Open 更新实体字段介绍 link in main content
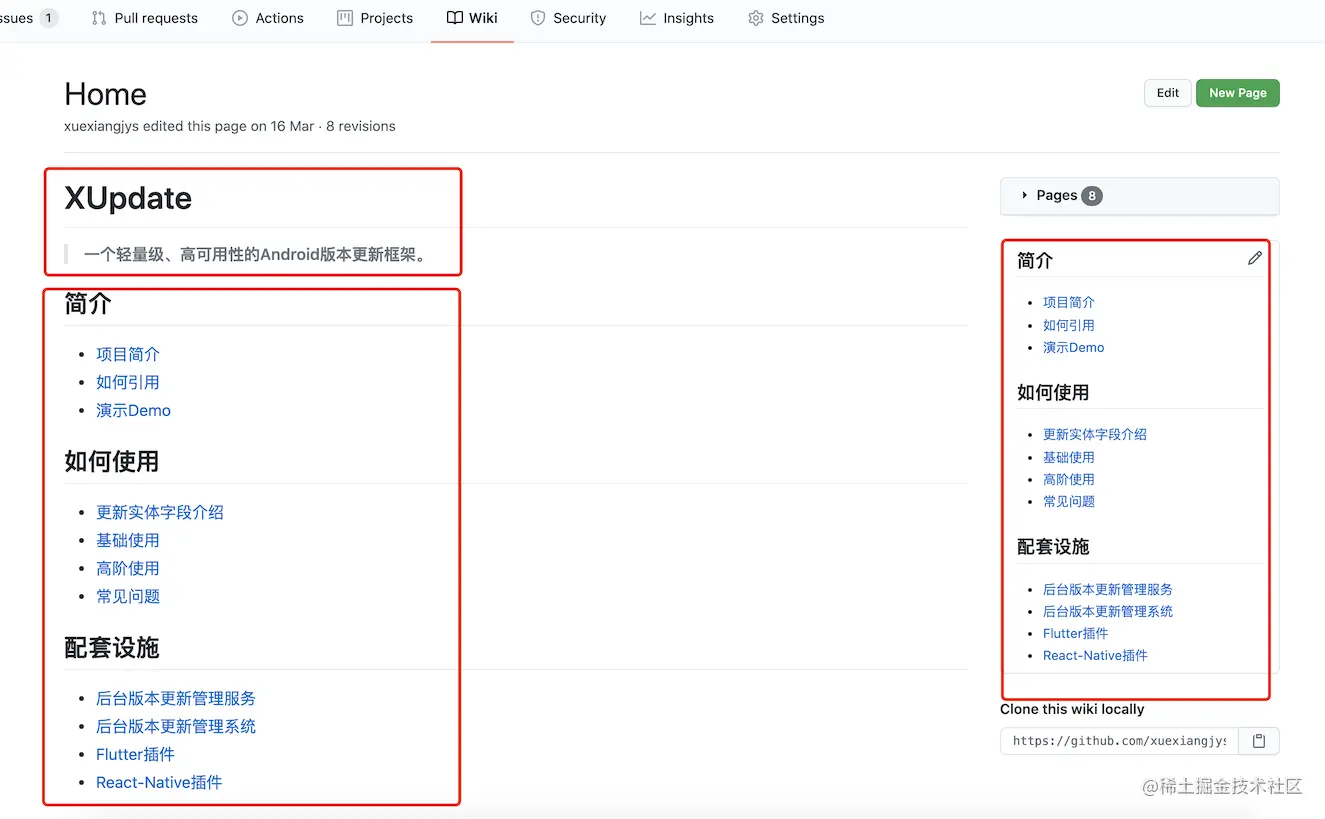The image size is (1325, 819). pyautogui.click(x=160, y=512)
